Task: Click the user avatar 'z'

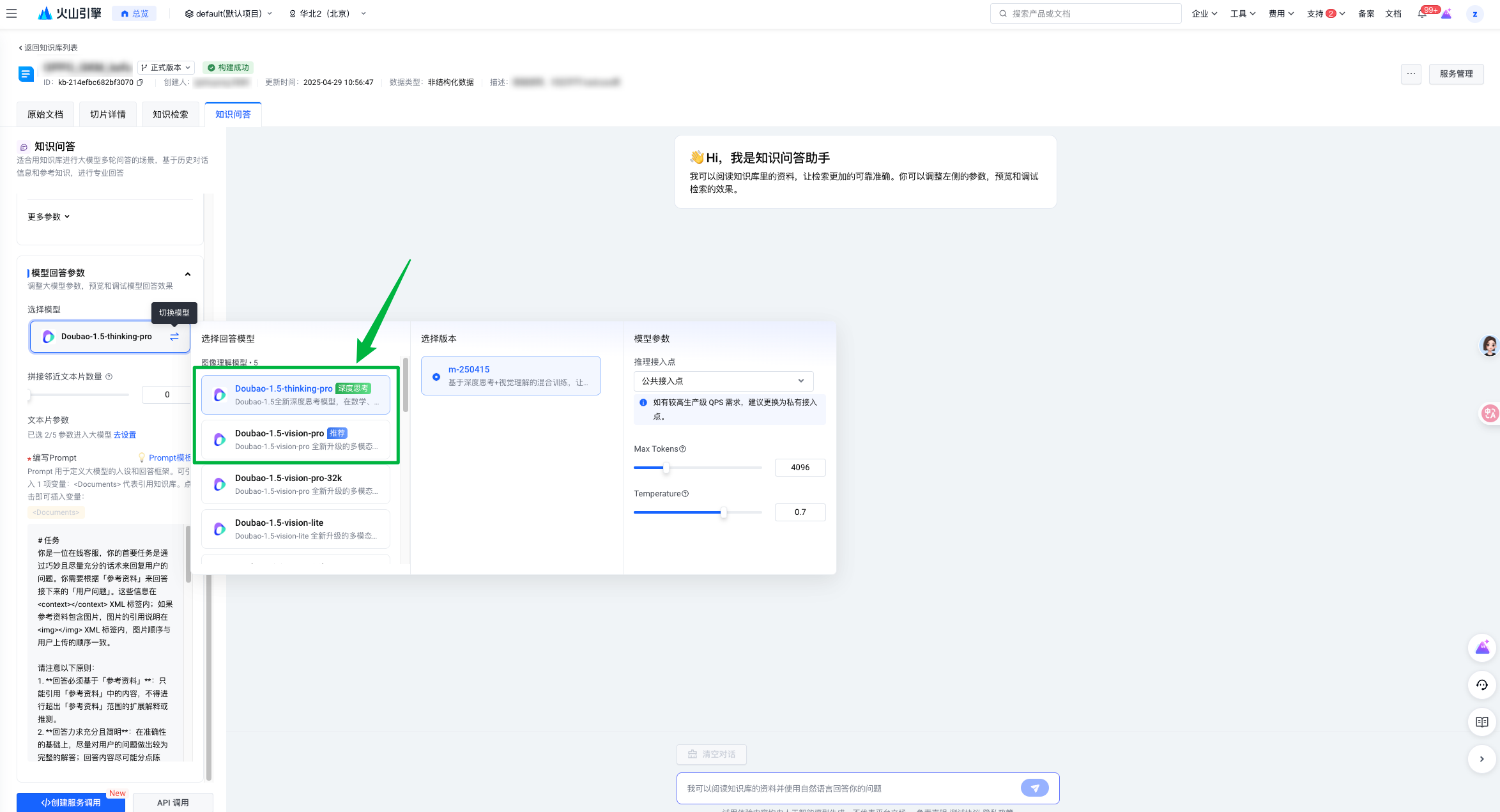Action: [x=1475, y=13]
